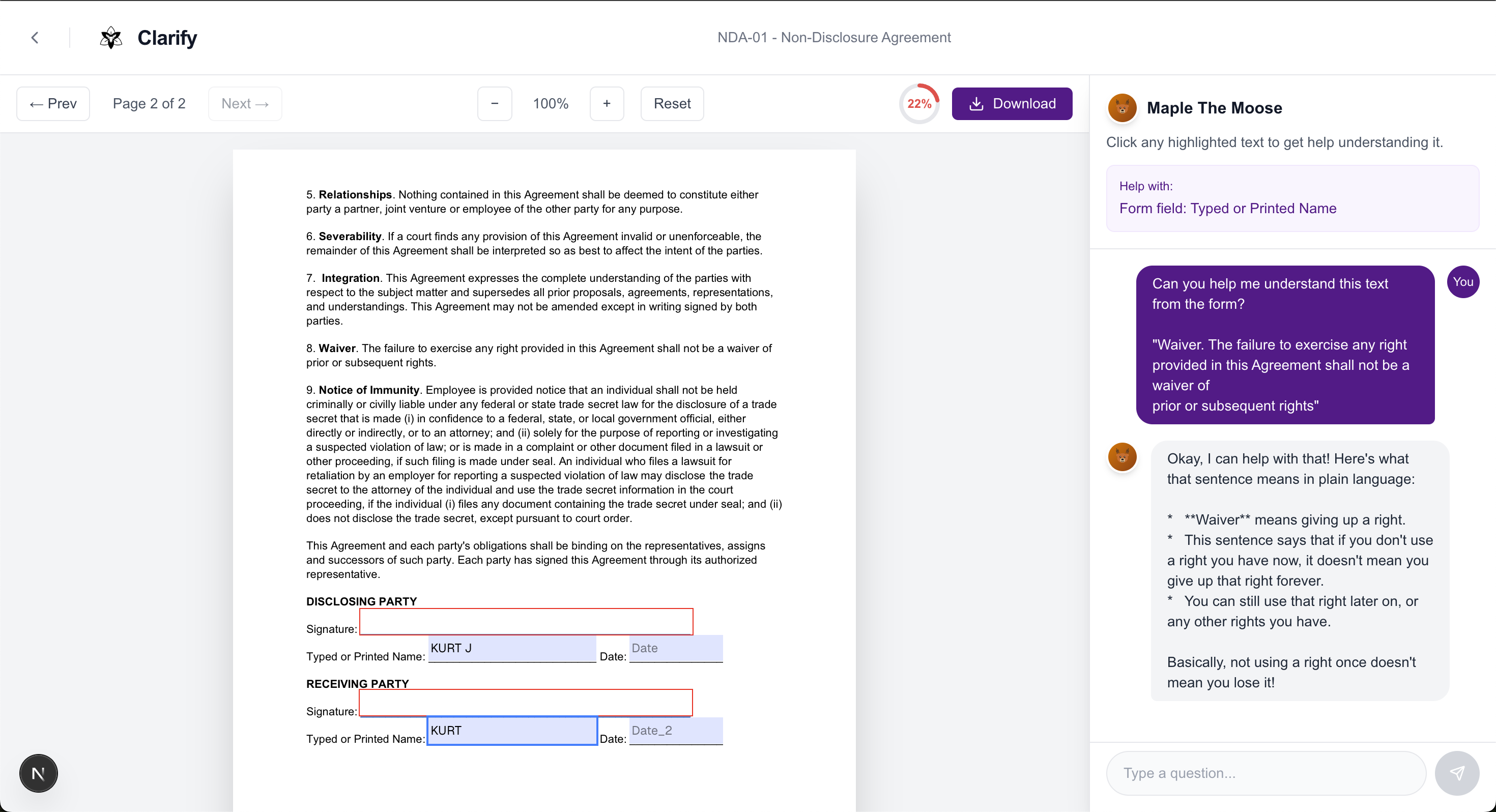Click the back chevron arrow
Viewport: 1496px width, 812px height.
pos(35,38)
